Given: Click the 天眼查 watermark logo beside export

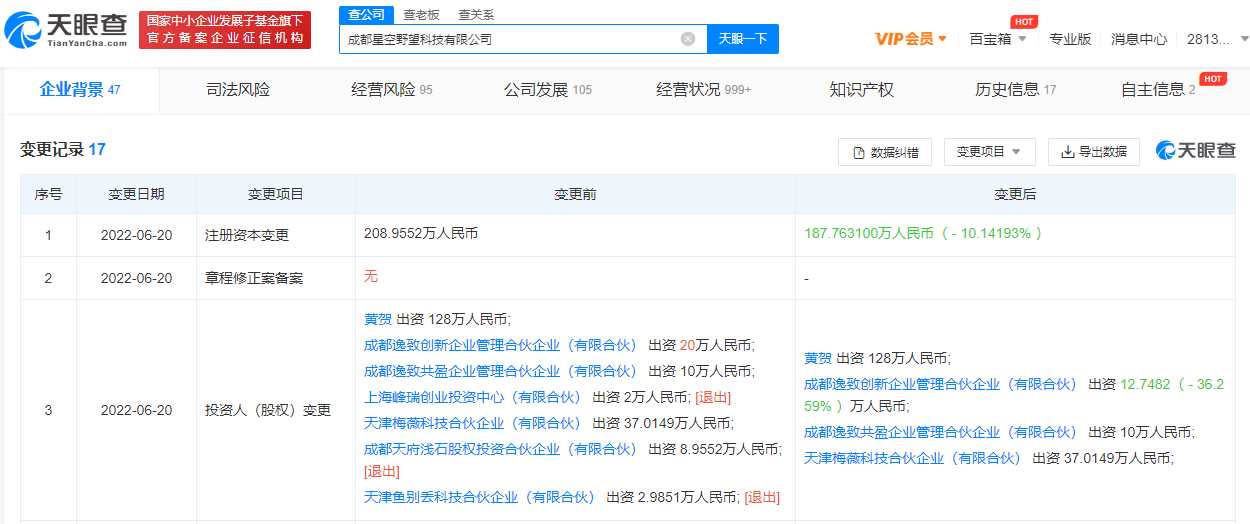Looking at the screenshot, I should click(1196, 151).
